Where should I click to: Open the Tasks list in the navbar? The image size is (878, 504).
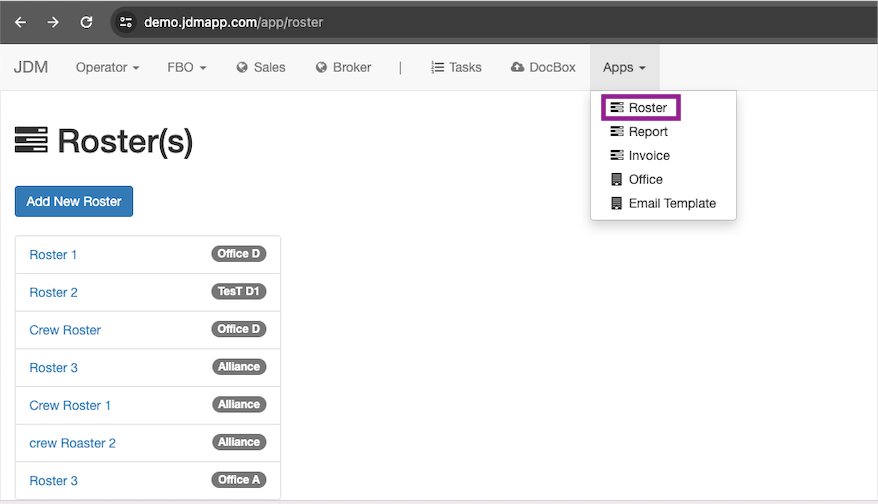[x=456, y=68]
